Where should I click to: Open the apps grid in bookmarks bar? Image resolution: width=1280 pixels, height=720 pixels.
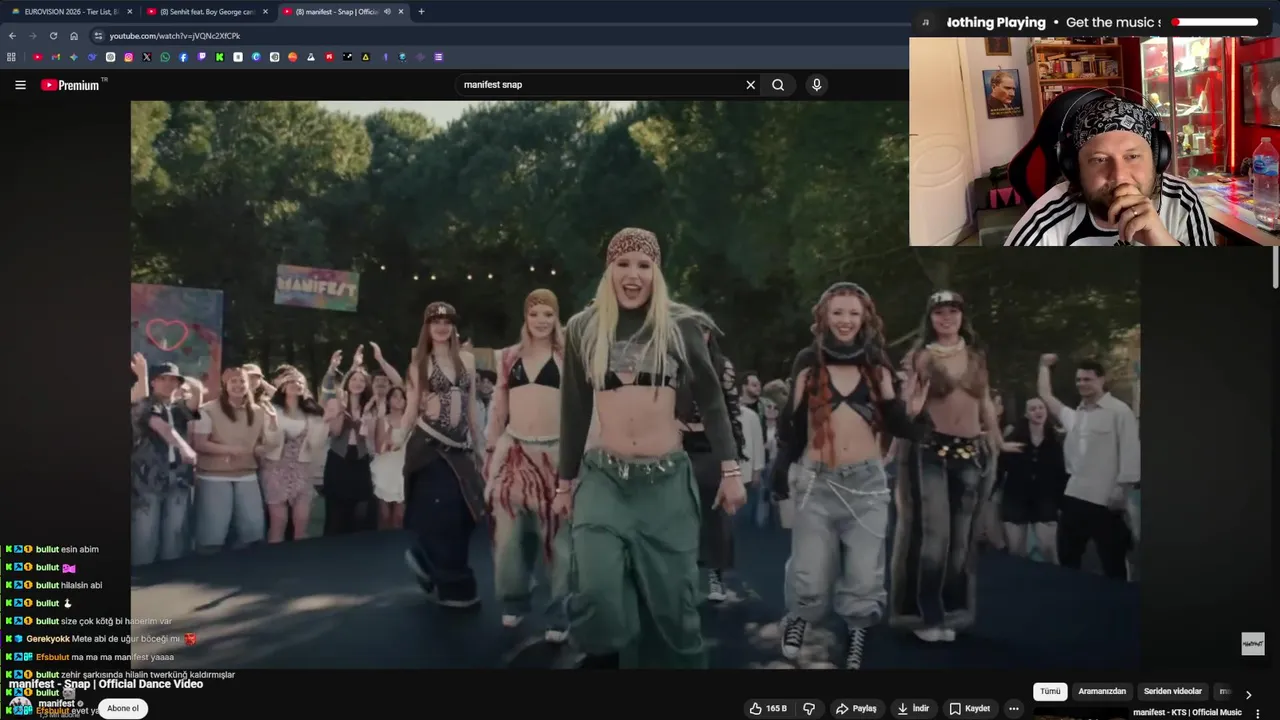[x=11, y=57]
